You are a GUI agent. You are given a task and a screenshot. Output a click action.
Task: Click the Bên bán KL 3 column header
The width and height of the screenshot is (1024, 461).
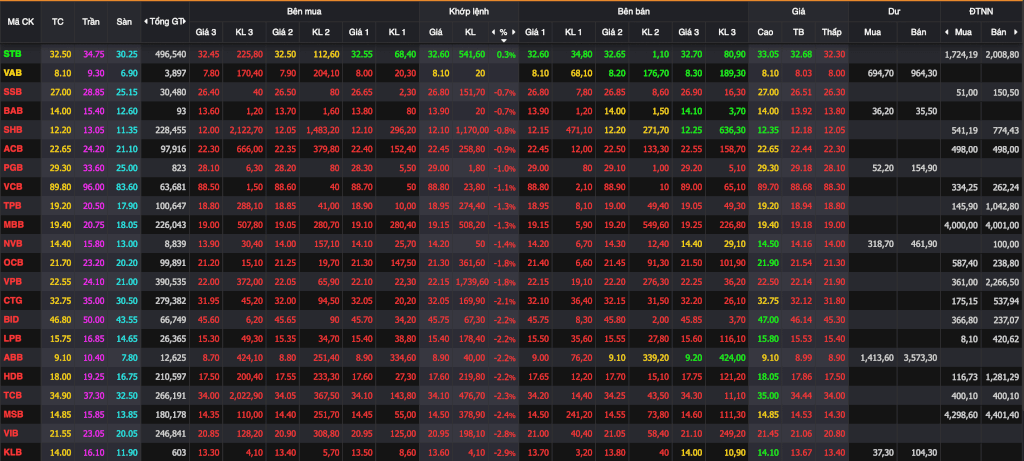pos(726,32)
